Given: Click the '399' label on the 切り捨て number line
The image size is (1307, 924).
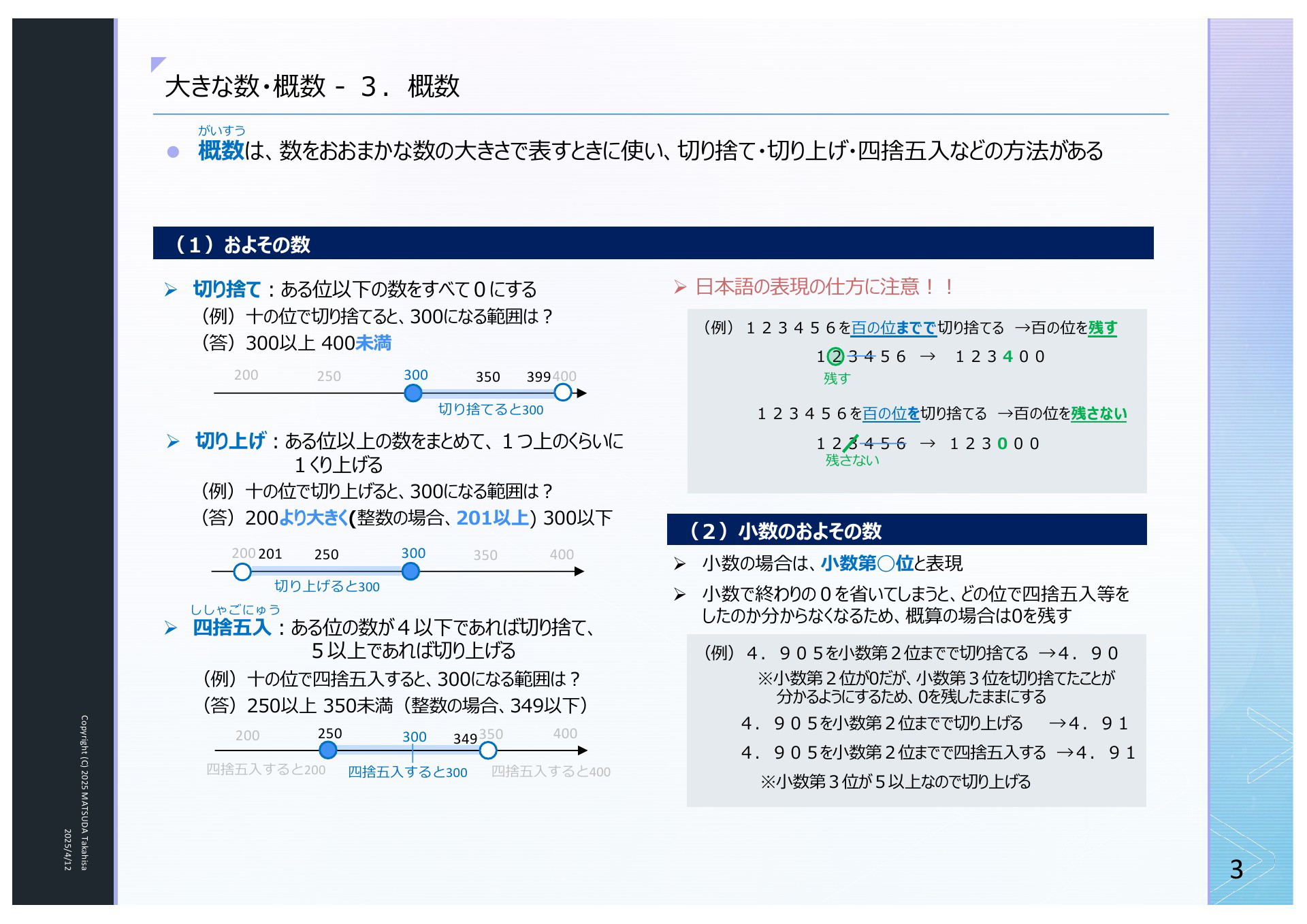Looking at the screenshot, I should tap(538, 376).
